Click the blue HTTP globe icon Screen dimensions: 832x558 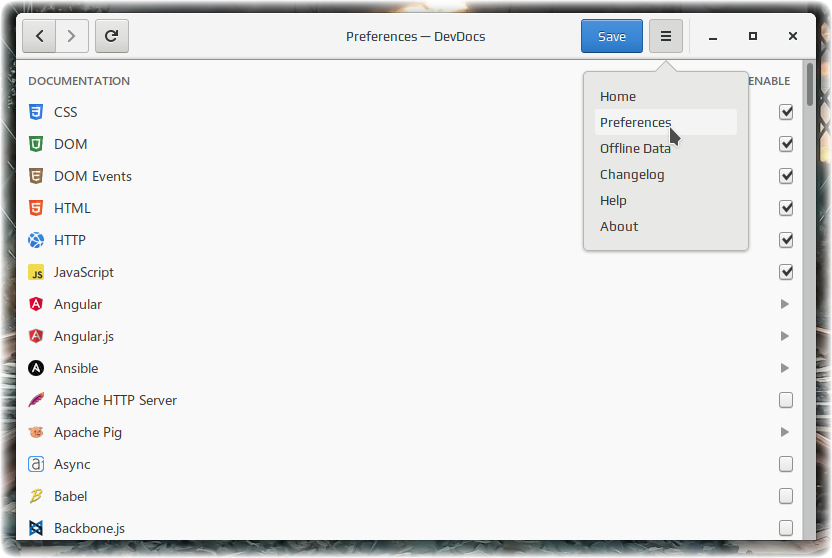tap(36, 240)
